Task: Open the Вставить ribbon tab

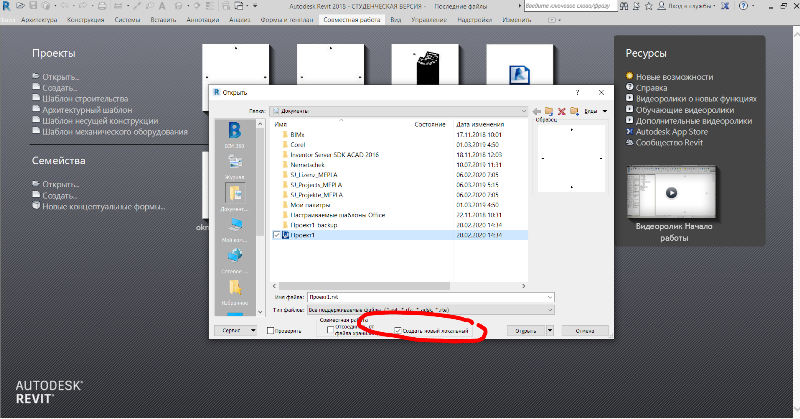Action: pyautogui.click(x=163, y=19)
